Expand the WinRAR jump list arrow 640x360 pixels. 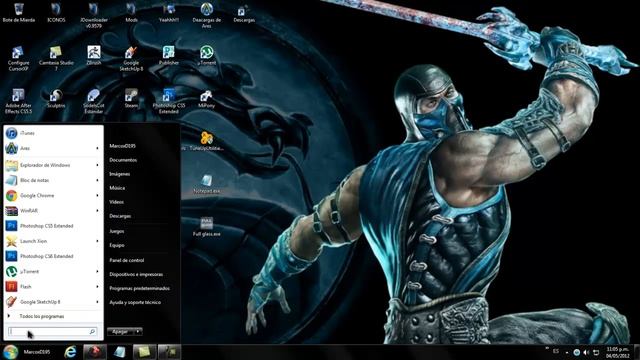pos(98,211)
